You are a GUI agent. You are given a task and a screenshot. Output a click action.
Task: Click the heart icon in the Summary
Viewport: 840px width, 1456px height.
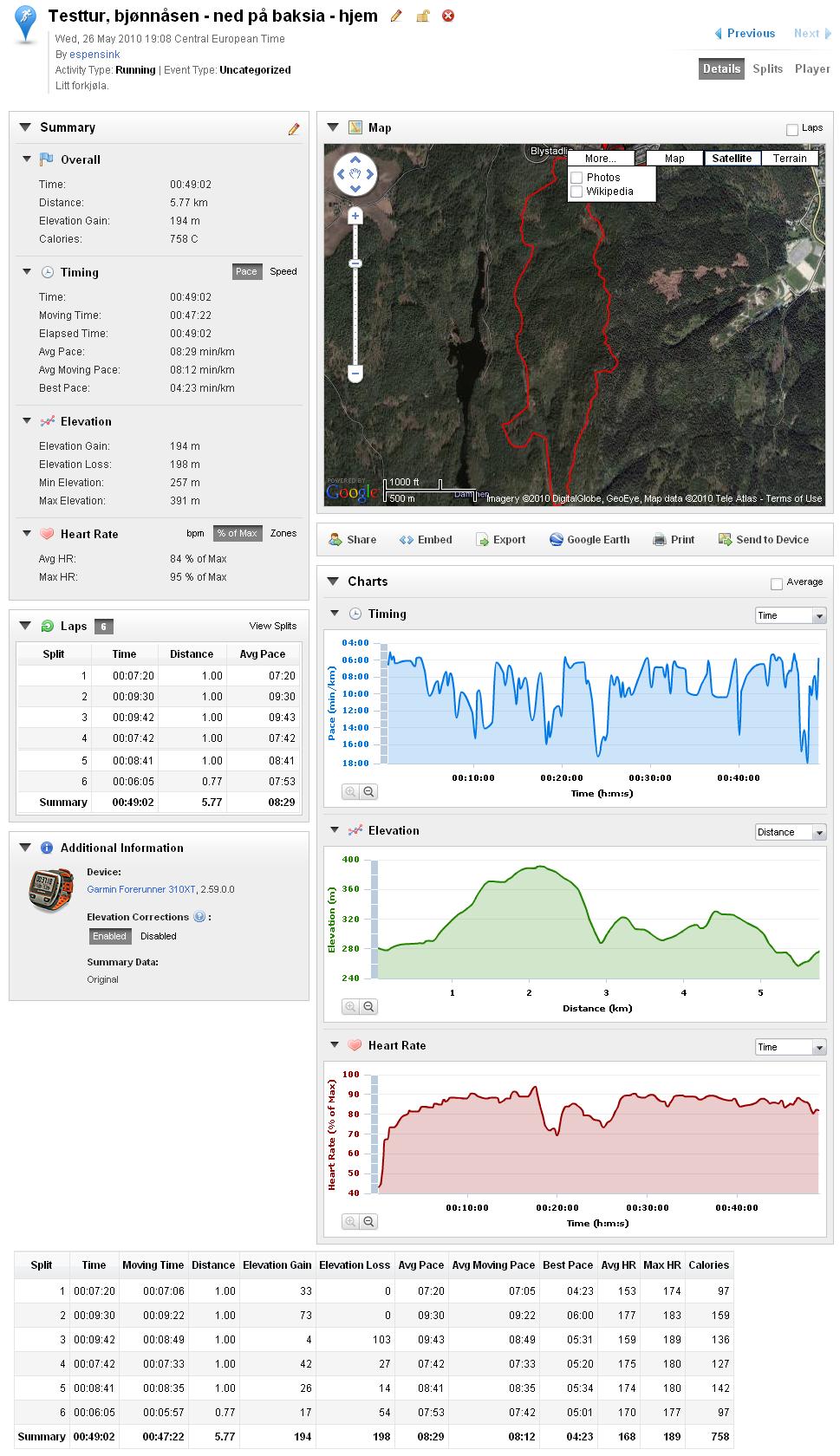click(x=48, y=534)
